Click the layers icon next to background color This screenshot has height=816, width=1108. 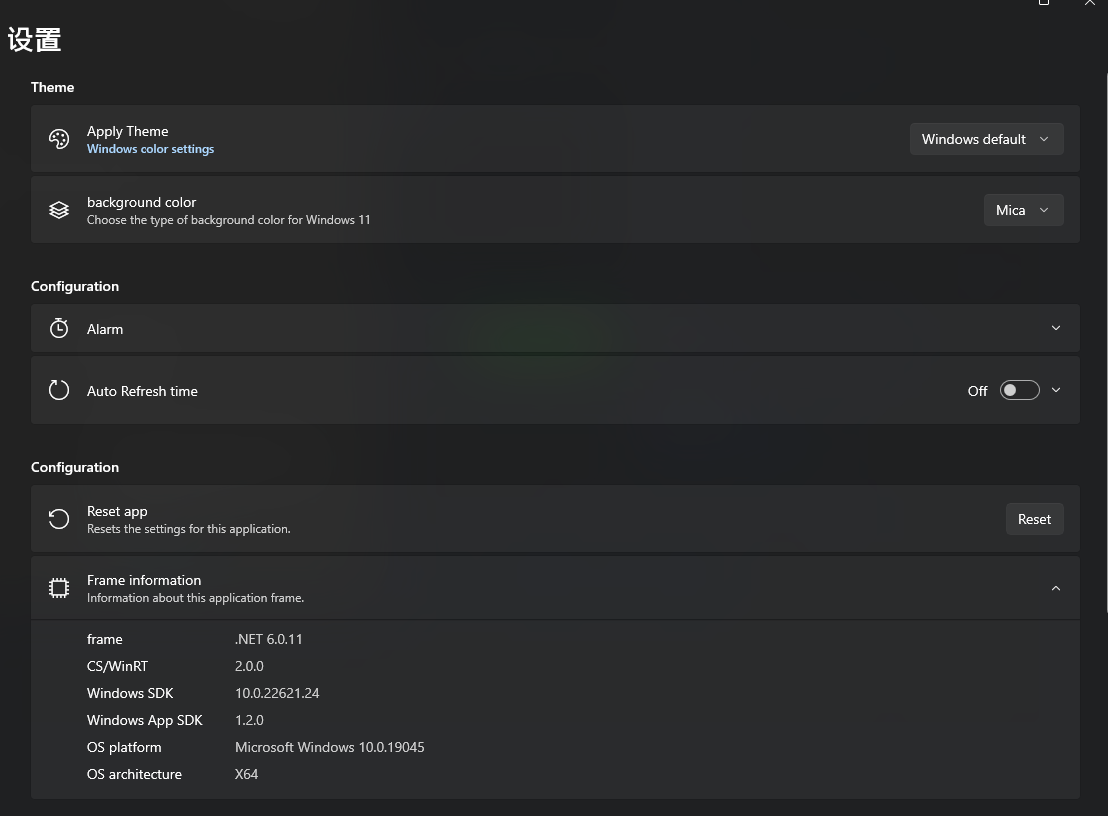click(59, 209)
